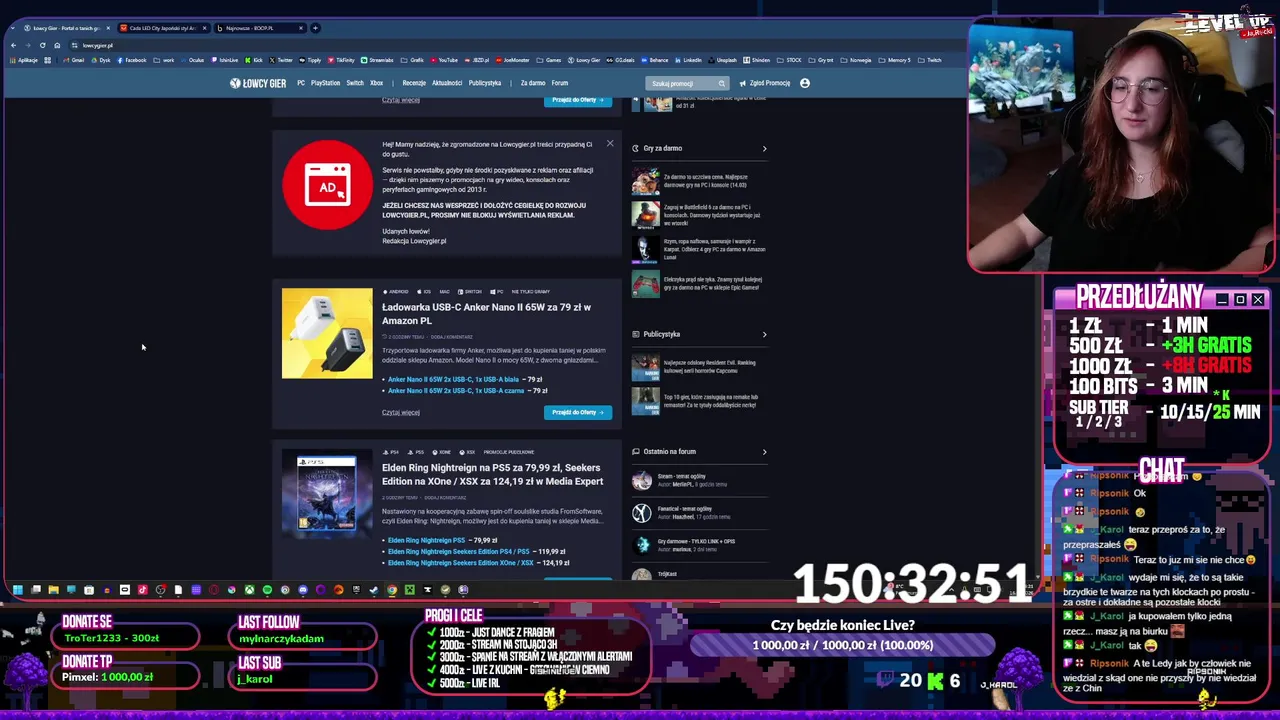Open TikFinity bookmark

click(341, 60)
